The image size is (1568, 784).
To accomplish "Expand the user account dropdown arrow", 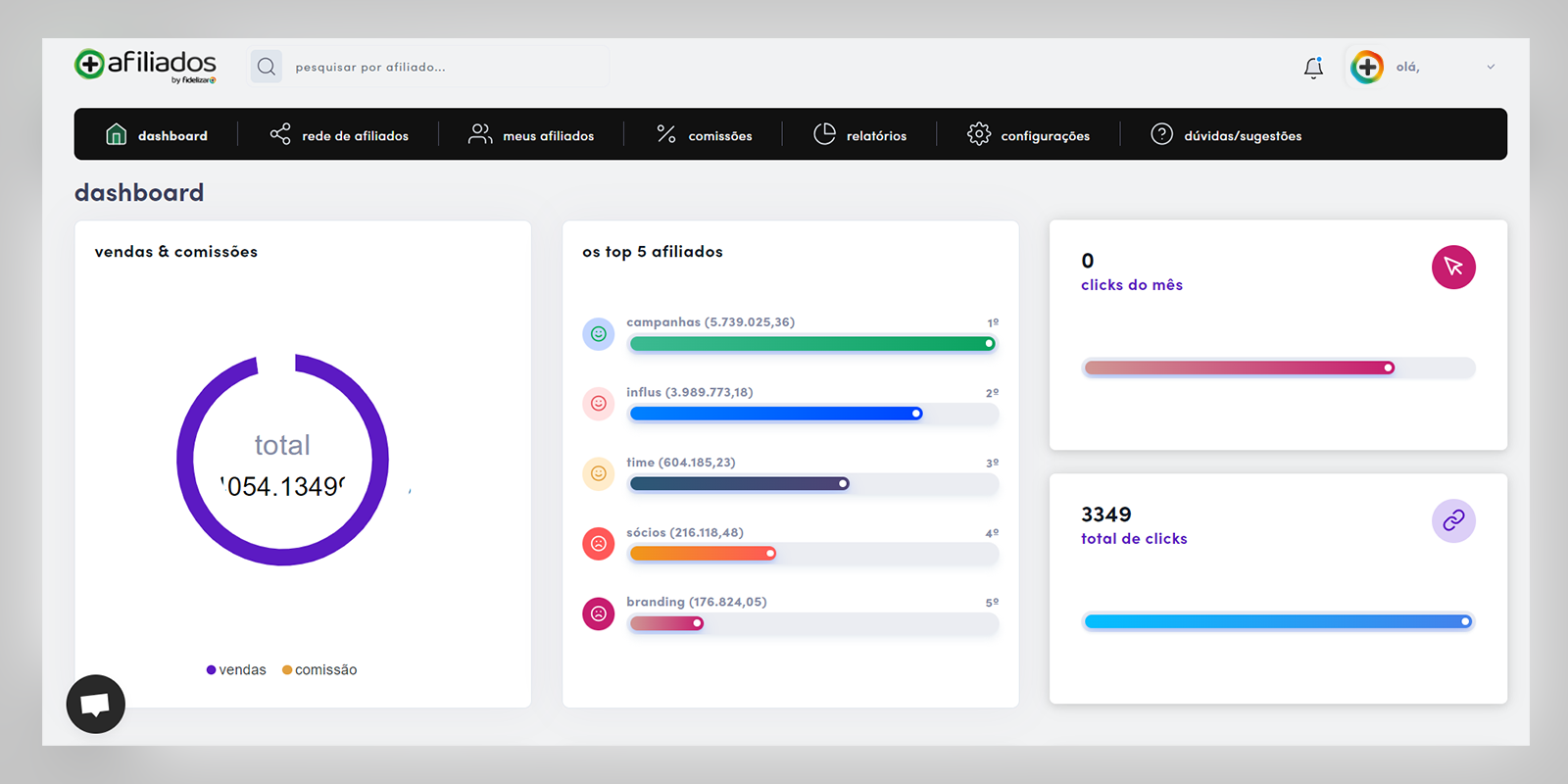I will [1491, 67].
